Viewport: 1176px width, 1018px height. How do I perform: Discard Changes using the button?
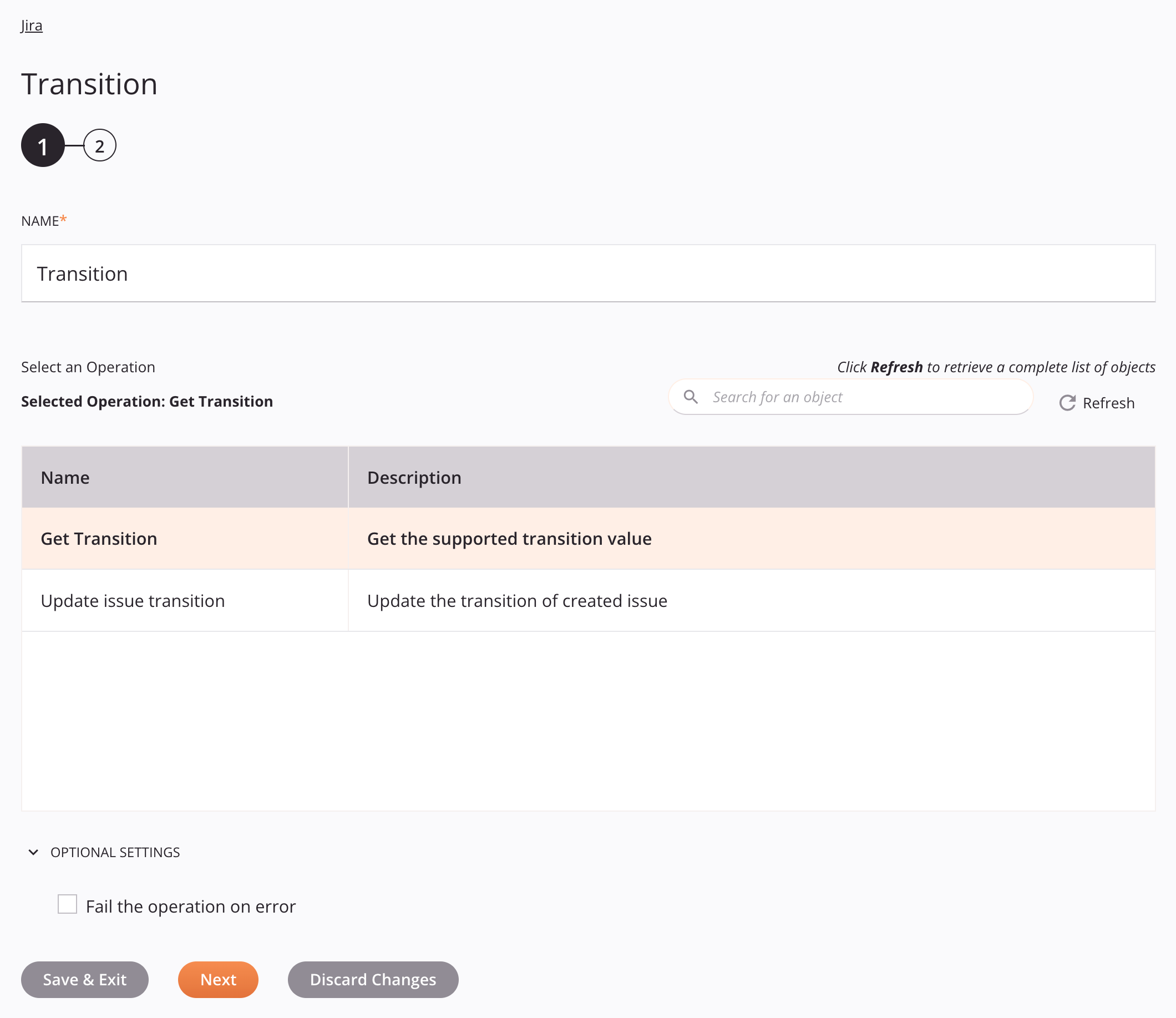pos(373,979)
